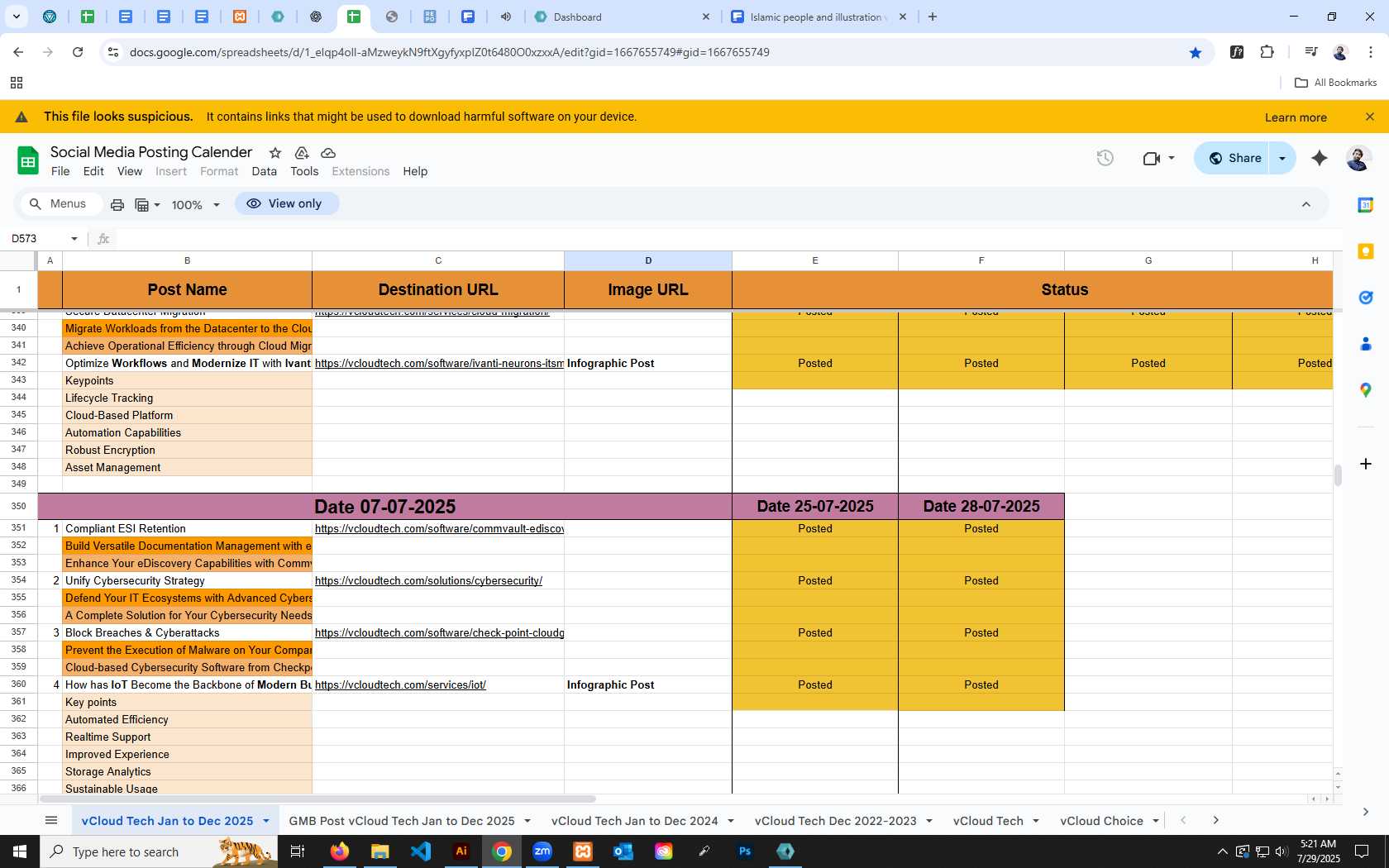This screenshot has width=1389, height=868.
Task: Show the side panel chevron
Action: coord(1366,812)
